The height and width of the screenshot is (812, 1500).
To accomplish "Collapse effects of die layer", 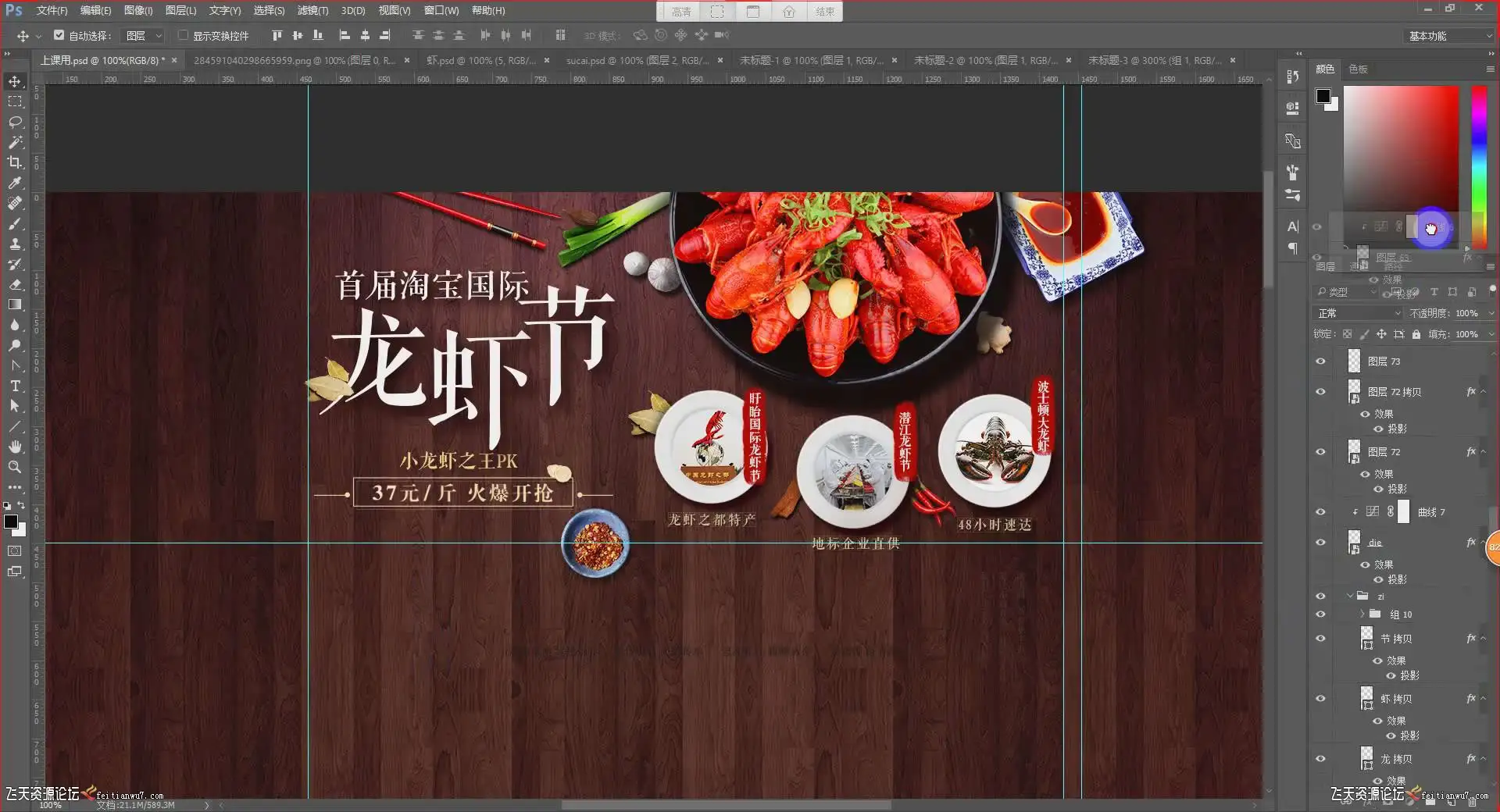I will (x=1484, y=543).
